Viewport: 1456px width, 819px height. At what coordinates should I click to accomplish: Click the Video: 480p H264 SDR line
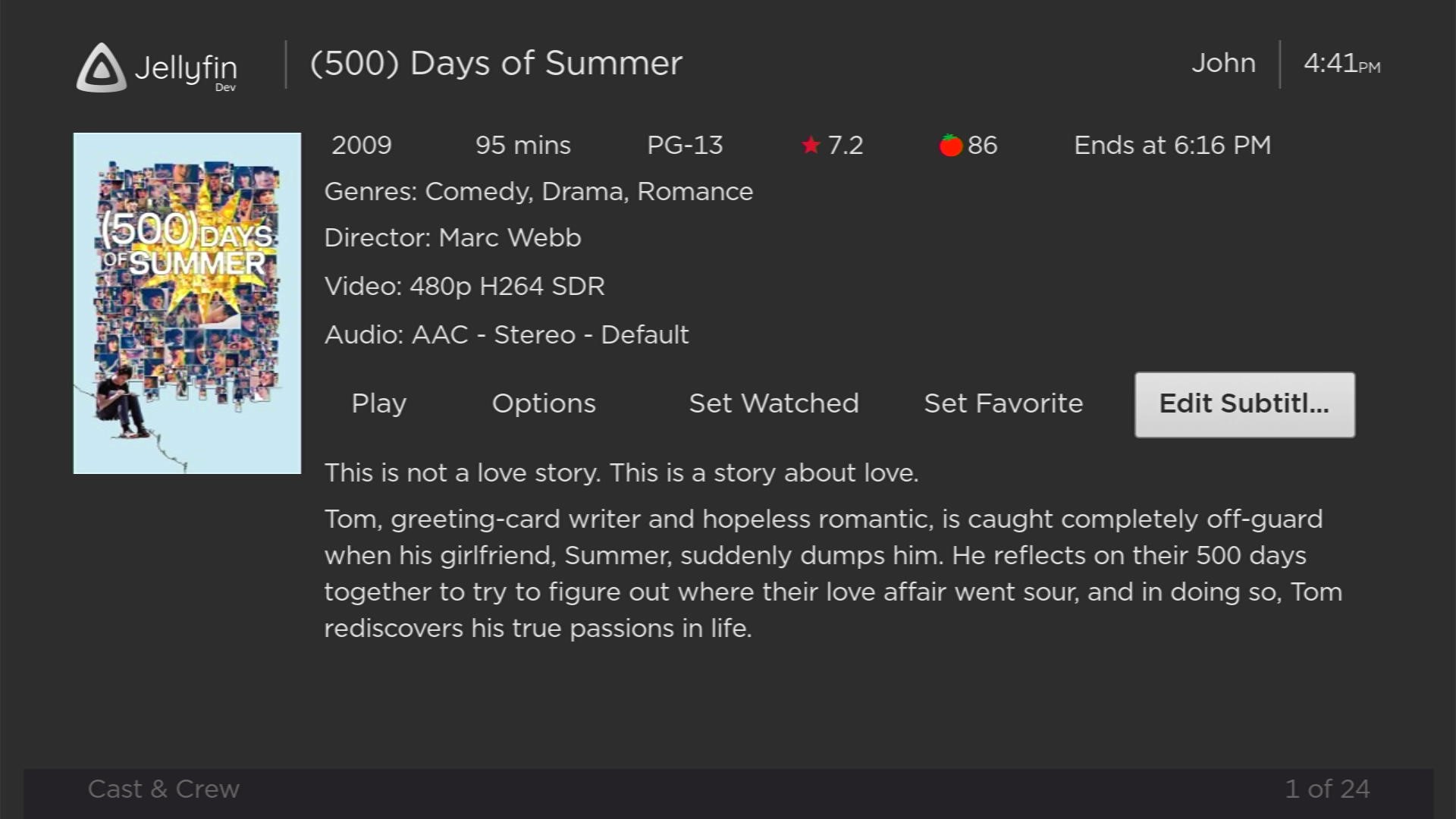tap(464, 286)
